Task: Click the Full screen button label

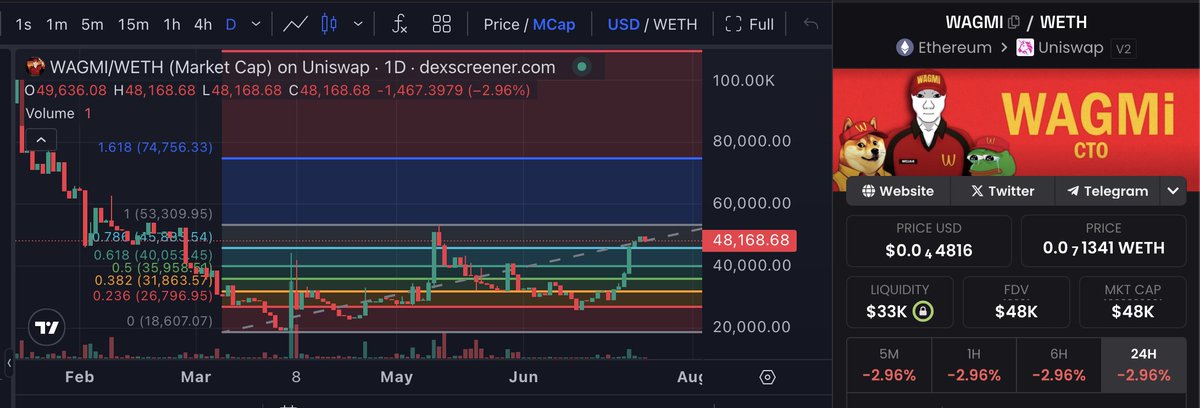Action: click(761, 24)
